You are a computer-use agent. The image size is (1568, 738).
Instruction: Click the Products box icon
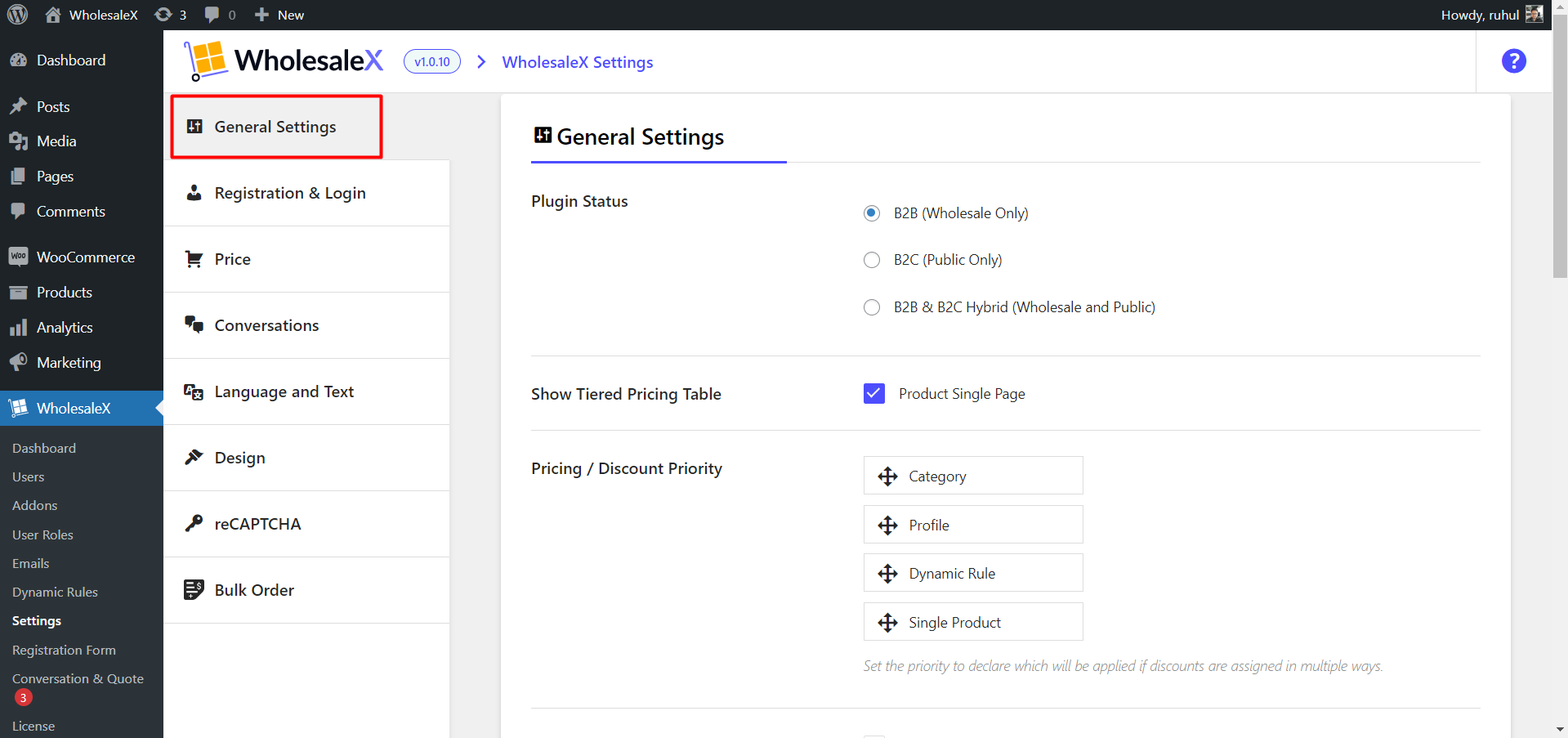coord(18,293)
